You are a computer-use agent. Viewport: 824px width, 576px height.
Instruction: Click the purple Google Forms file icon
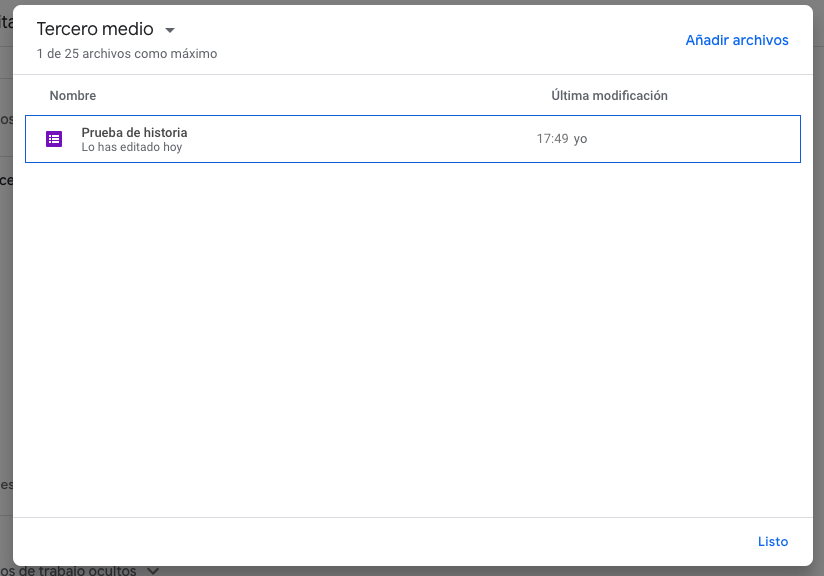pos(54,139)
